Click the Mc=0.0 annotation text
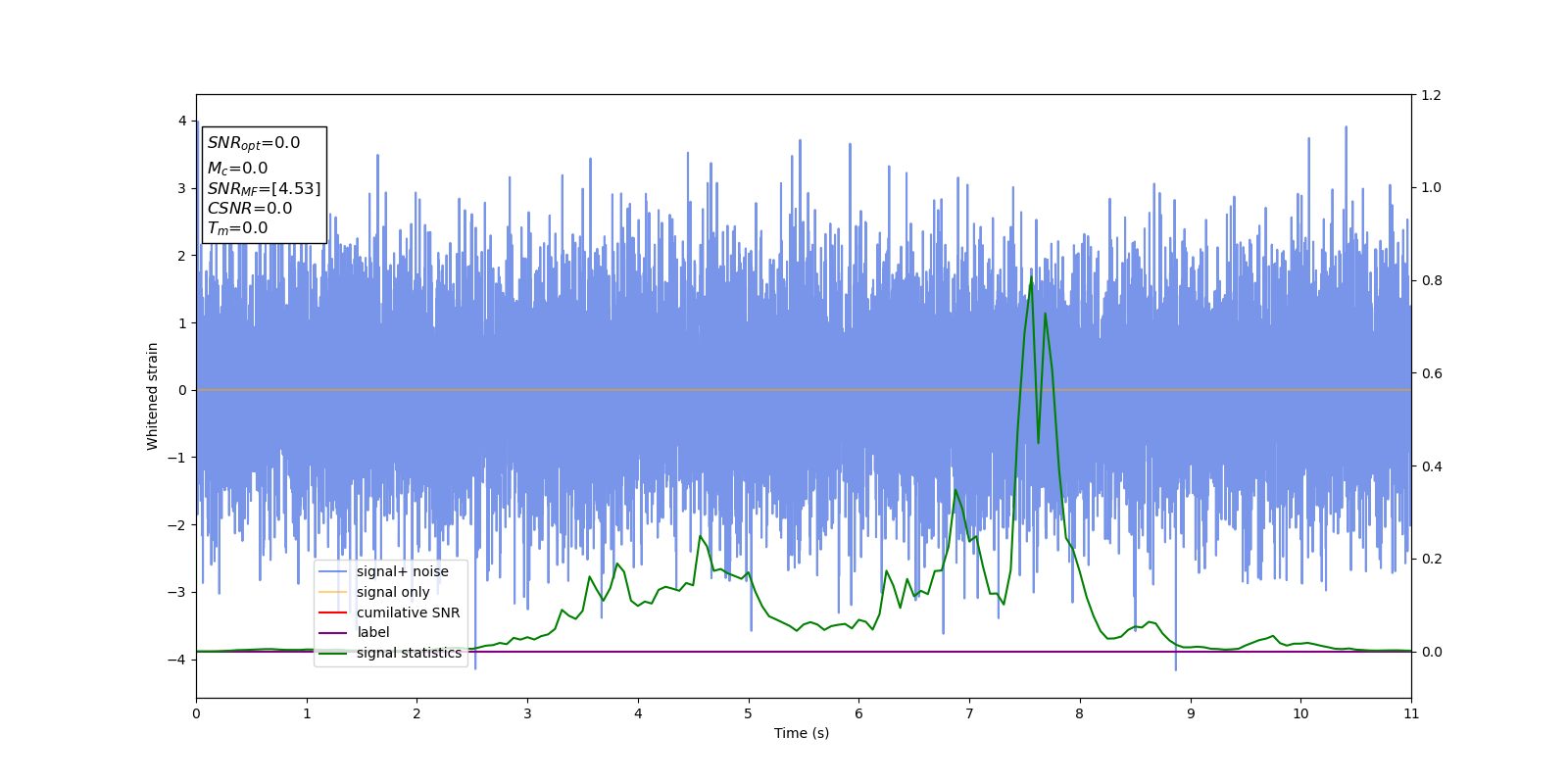The width and height of the screenshot is (1568, 784). (237, 169)
